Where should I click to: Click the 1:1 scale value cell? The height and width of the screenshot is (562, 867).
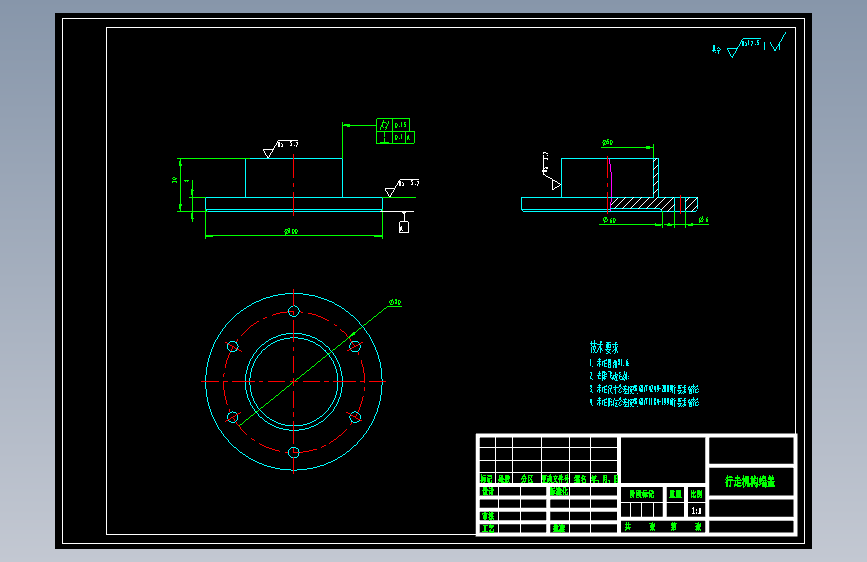(x=696, y=511)
